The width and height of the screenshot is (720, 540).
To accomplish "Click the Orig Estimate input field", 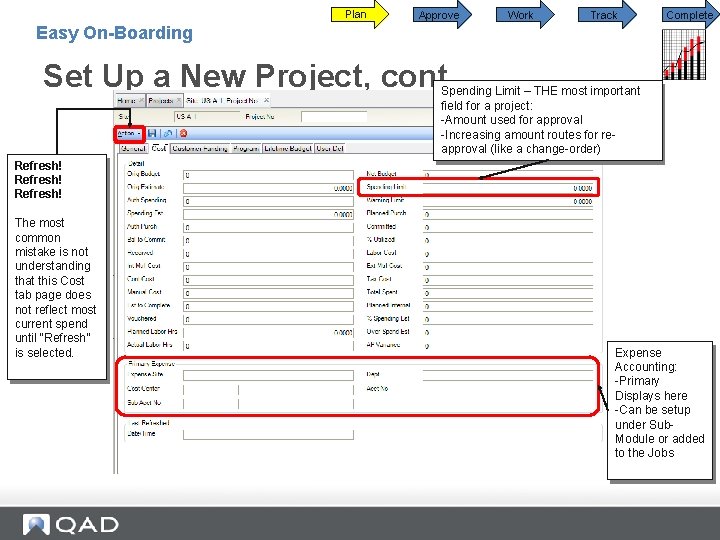I will point(268,188).
